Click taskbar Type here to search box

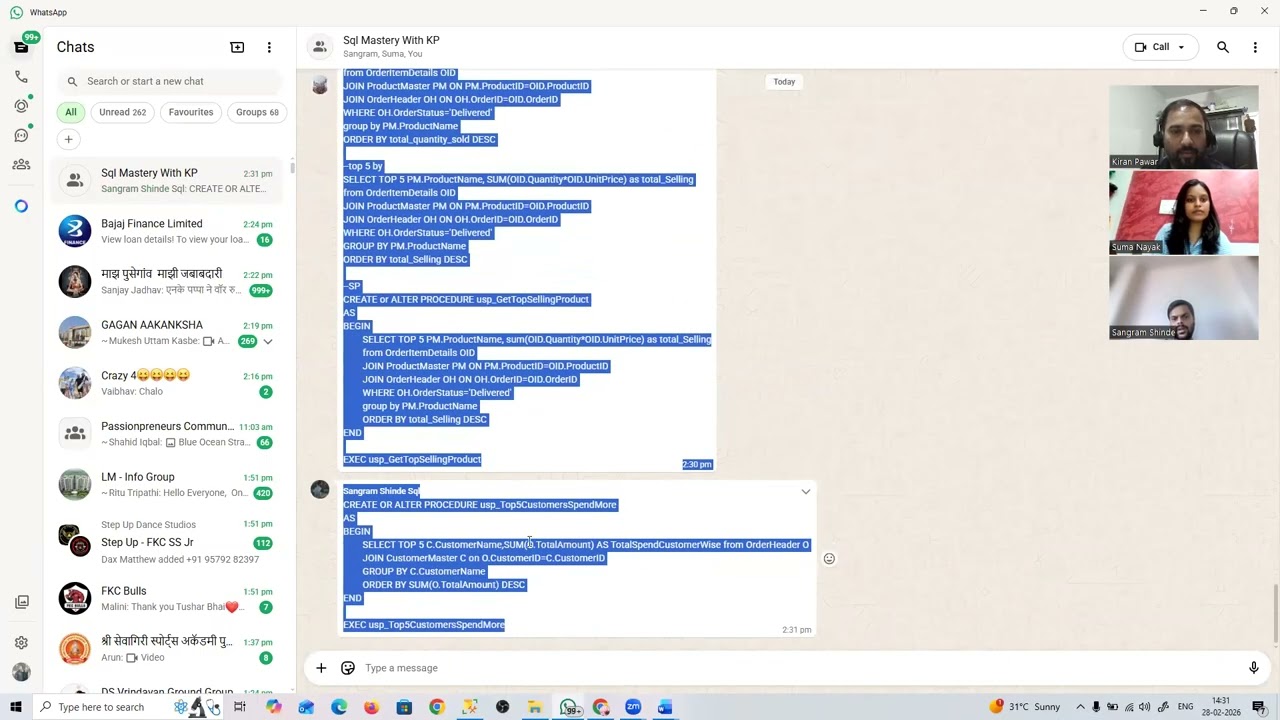(100, 707)
